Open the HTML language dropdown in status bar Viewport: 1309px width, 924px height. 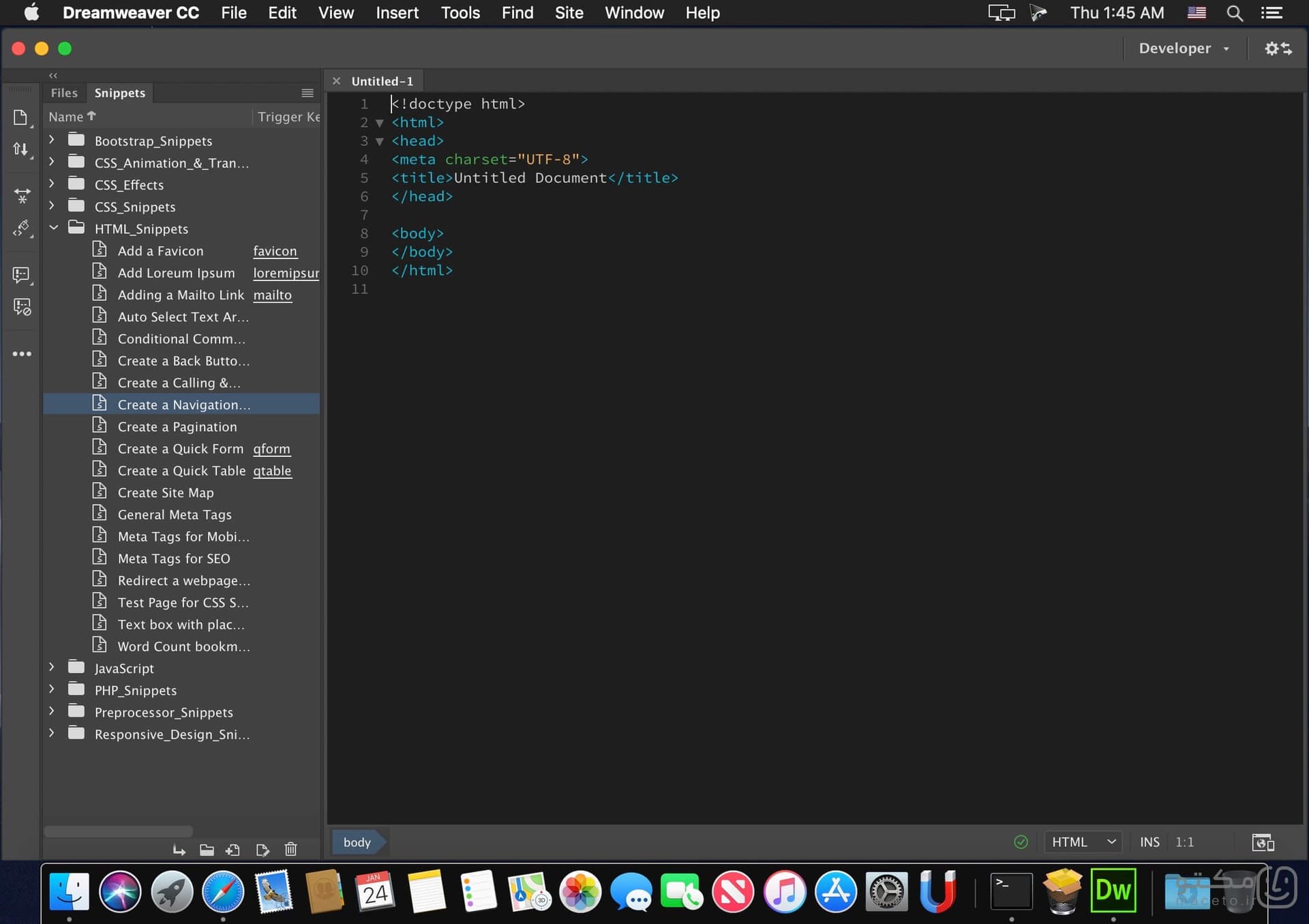[x=1083, y=842]
